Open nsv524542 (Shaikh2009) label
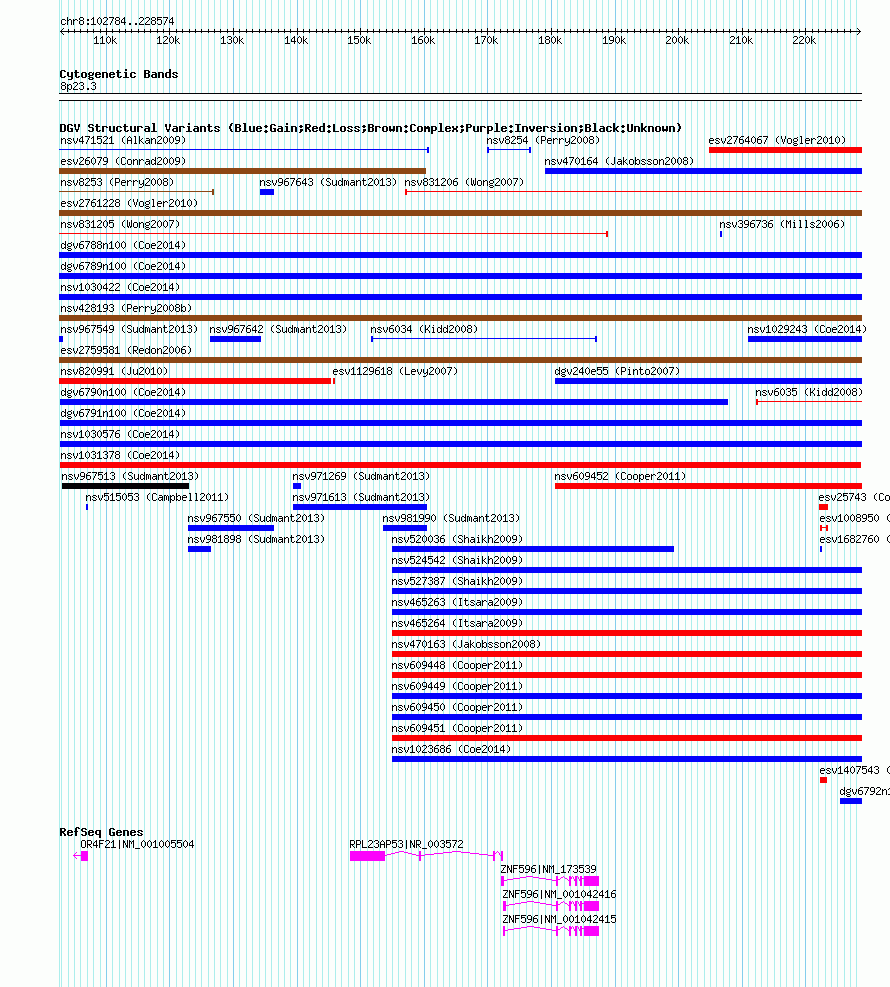Viewport: 890px width, 987px height. click(457, 560)
